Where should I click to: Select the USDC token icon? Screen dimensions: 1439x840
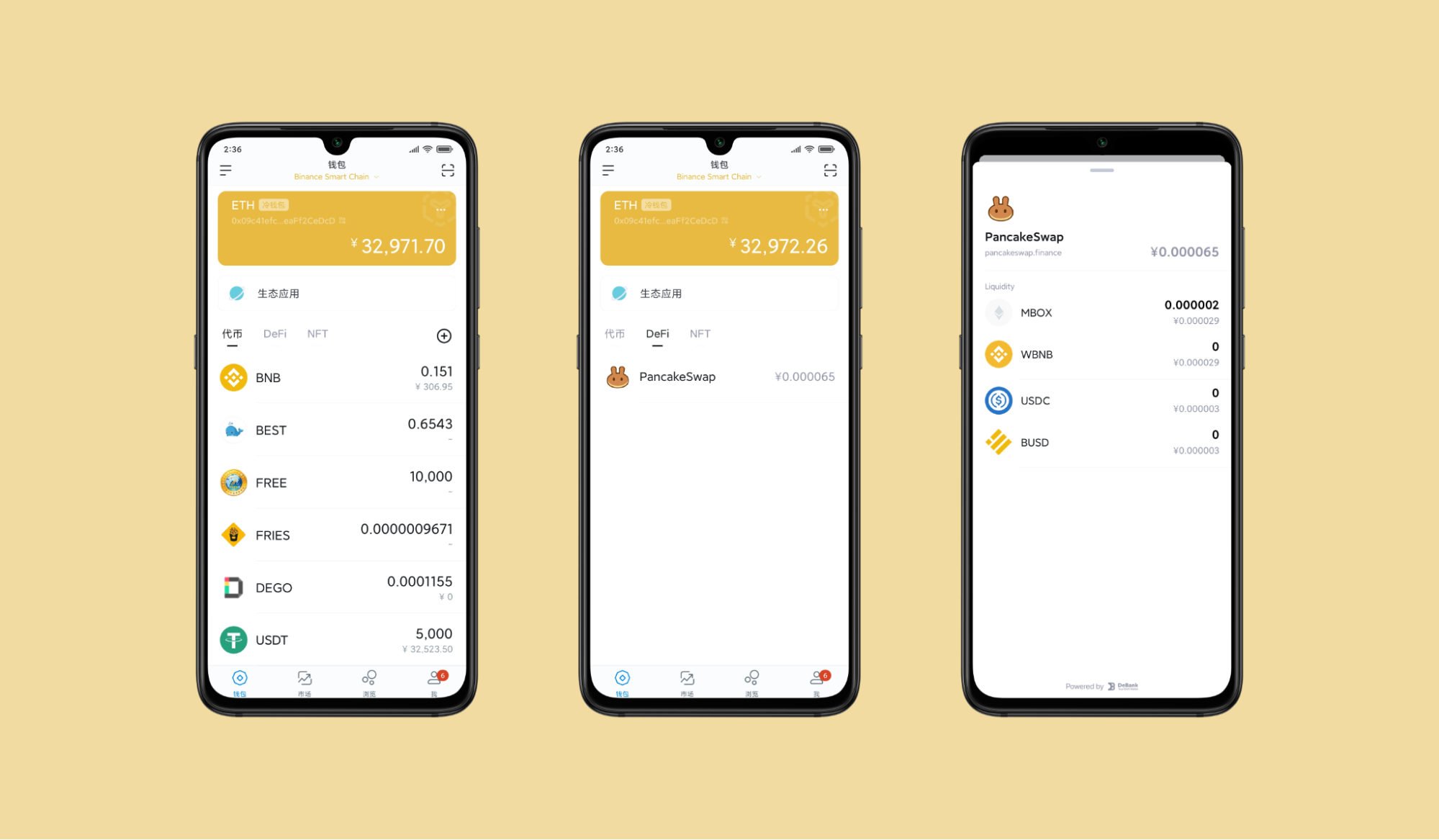tap(1001, 399)
